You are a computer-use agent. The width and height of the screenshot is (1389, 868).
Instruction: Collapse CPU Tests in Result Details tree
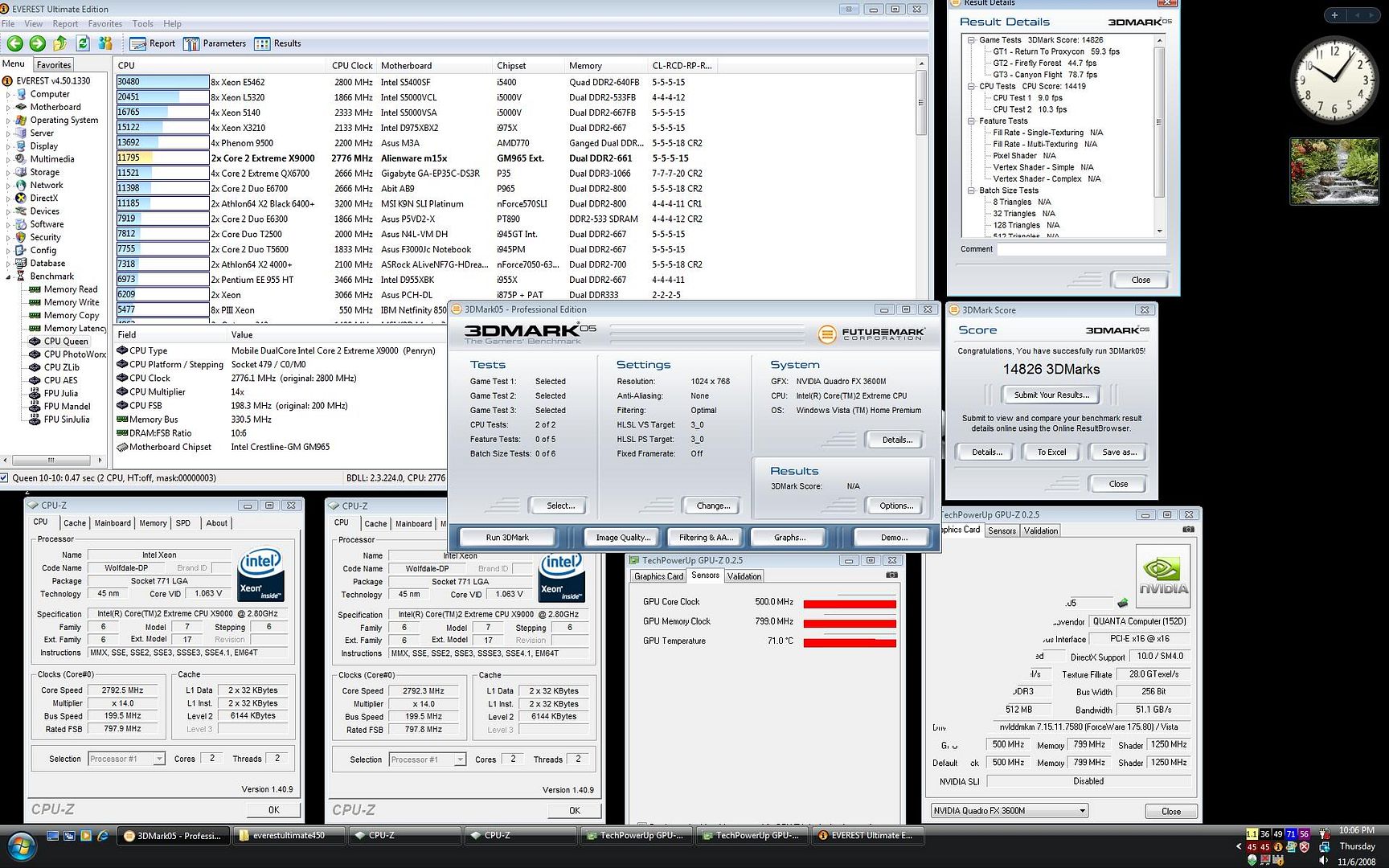click(x=971, y=86)
